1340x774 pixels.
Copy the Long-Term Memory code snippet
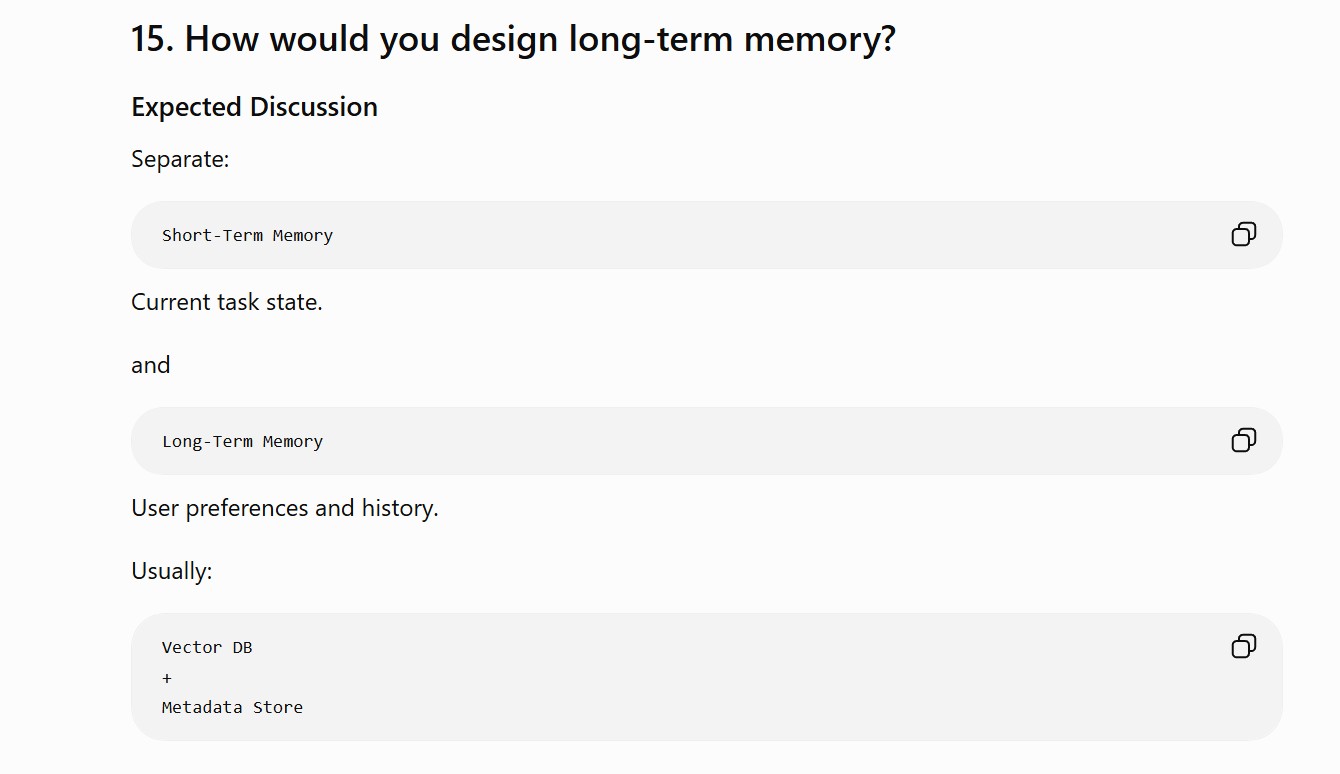(1243, 440)
